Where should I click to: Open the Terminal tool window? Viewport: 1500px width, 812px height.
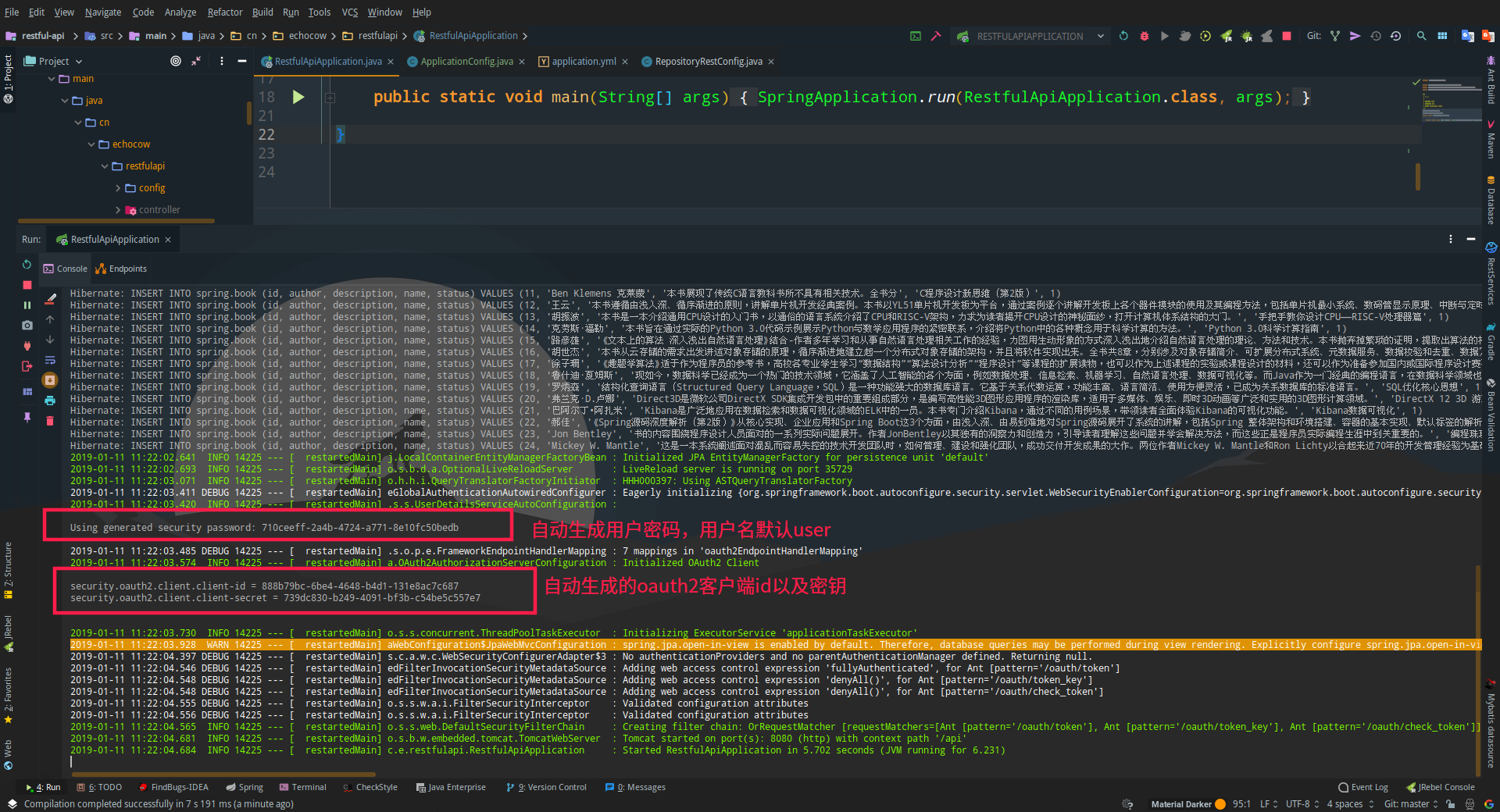click(x=303, y=787)
